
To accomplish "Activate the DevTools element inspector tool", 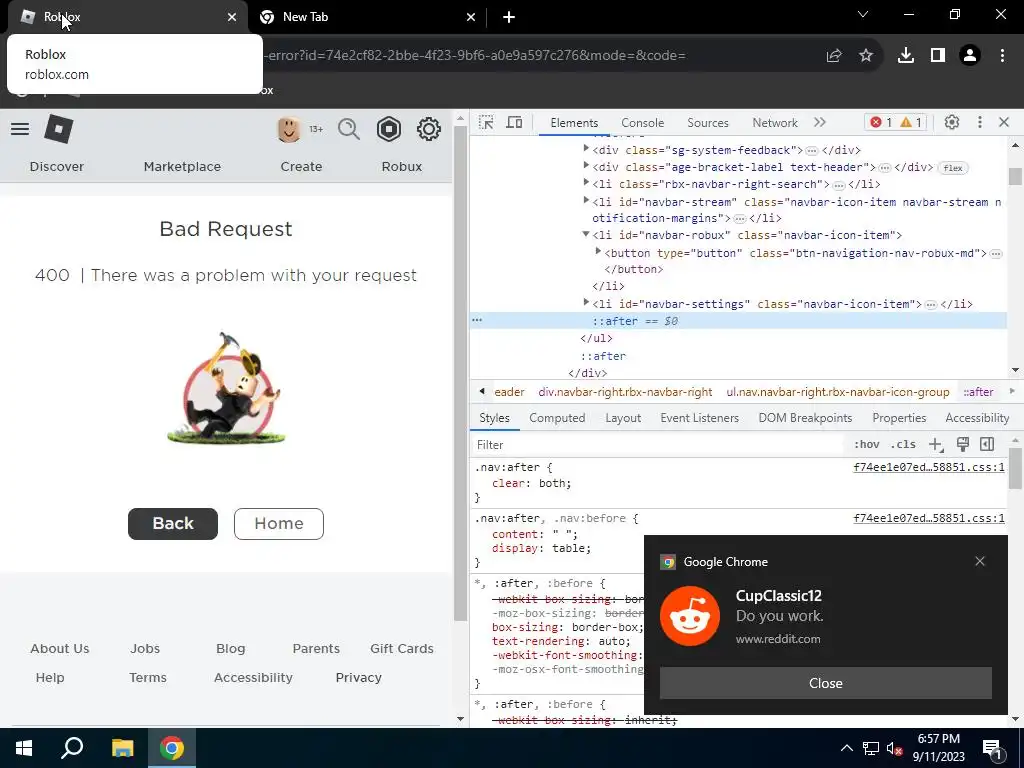I will click(x=486, y=122).
